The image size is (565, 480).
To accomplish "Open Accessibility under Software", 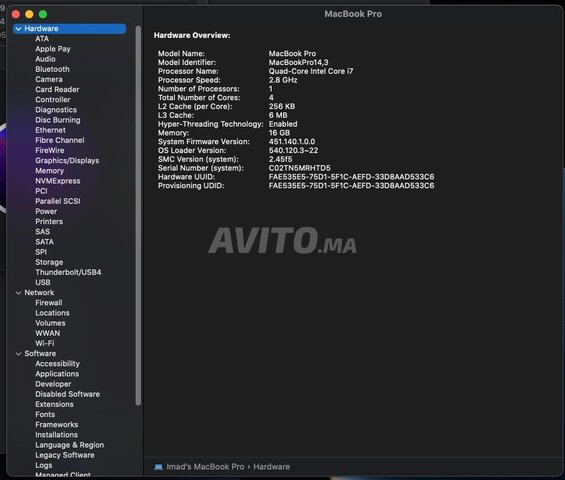I will point(57,364).
